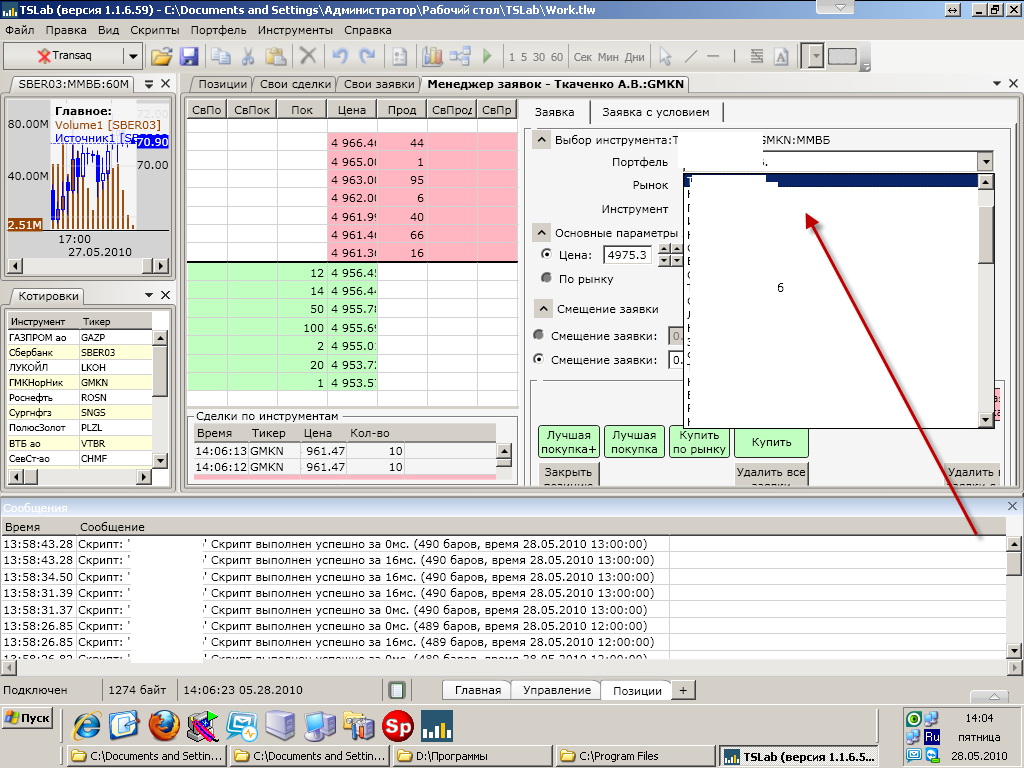Image resolution: width=1024 pixels, height=768 pixels.
Task: Open the 'Портфель' dropdown arrow
Action: pos(985,162)
